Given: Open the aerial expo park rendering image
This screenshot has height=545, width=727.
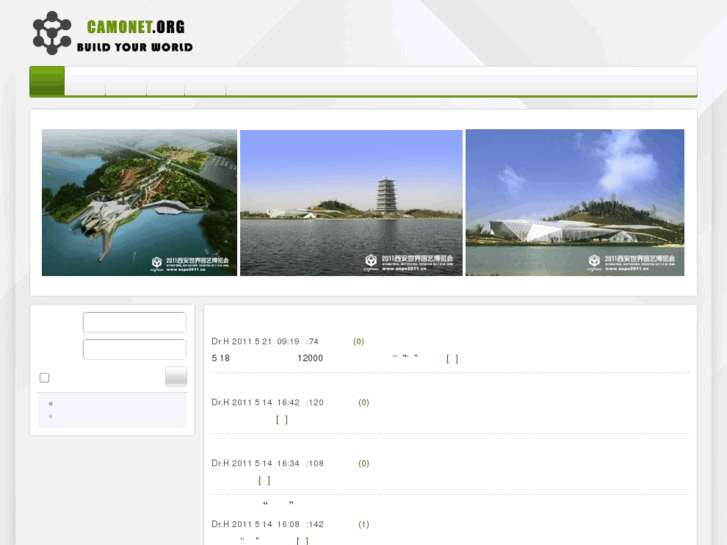Looking at the screenshot, I should [140, 203].
